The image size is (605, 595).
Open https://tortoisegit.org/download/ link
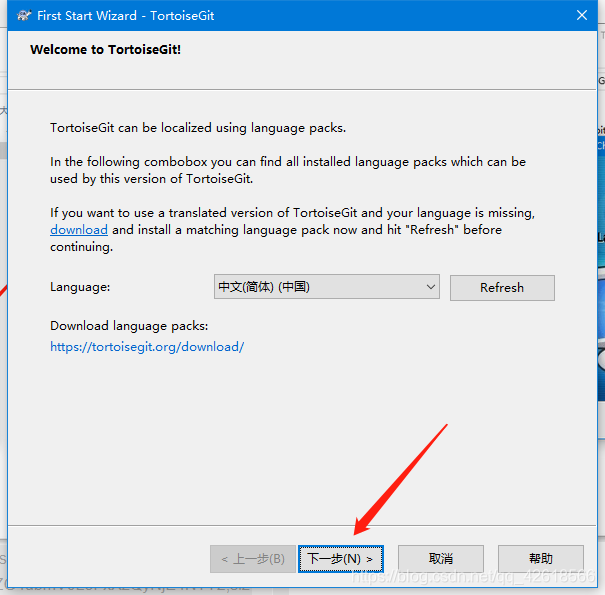click(147, 347)
